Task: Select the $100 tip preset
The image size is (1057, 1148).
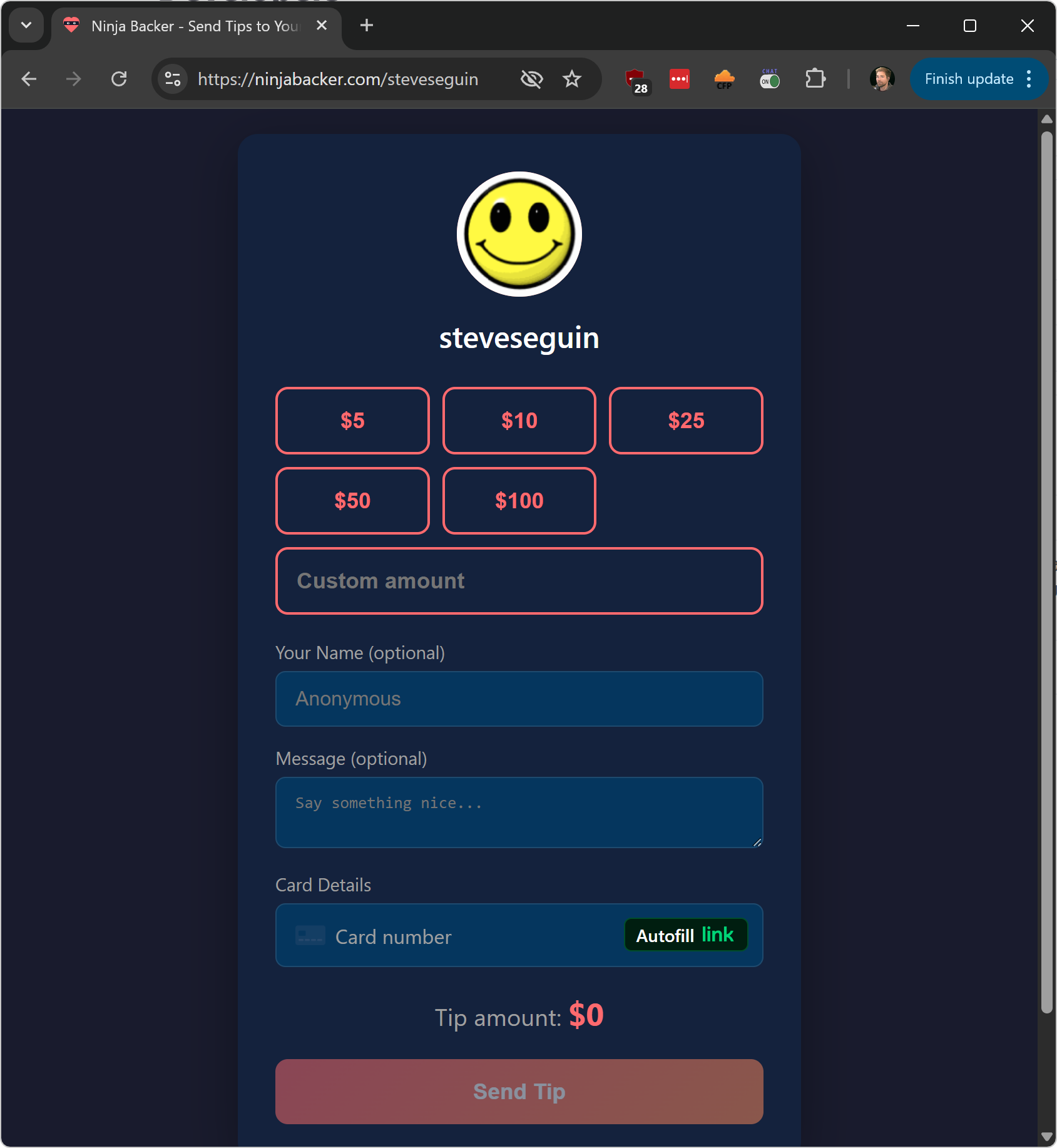Action: [x=519, y=500]
